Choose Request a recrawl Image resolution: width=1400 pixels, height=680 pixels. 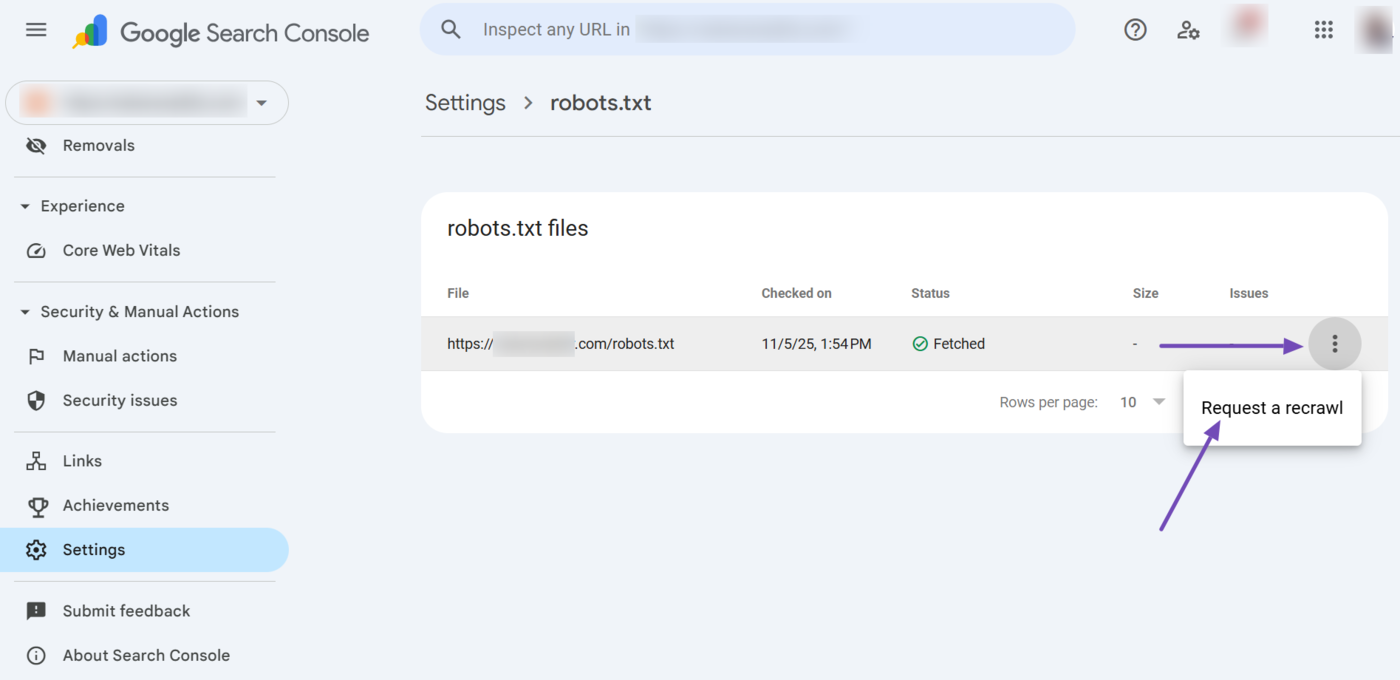(x=1271, y=407)
